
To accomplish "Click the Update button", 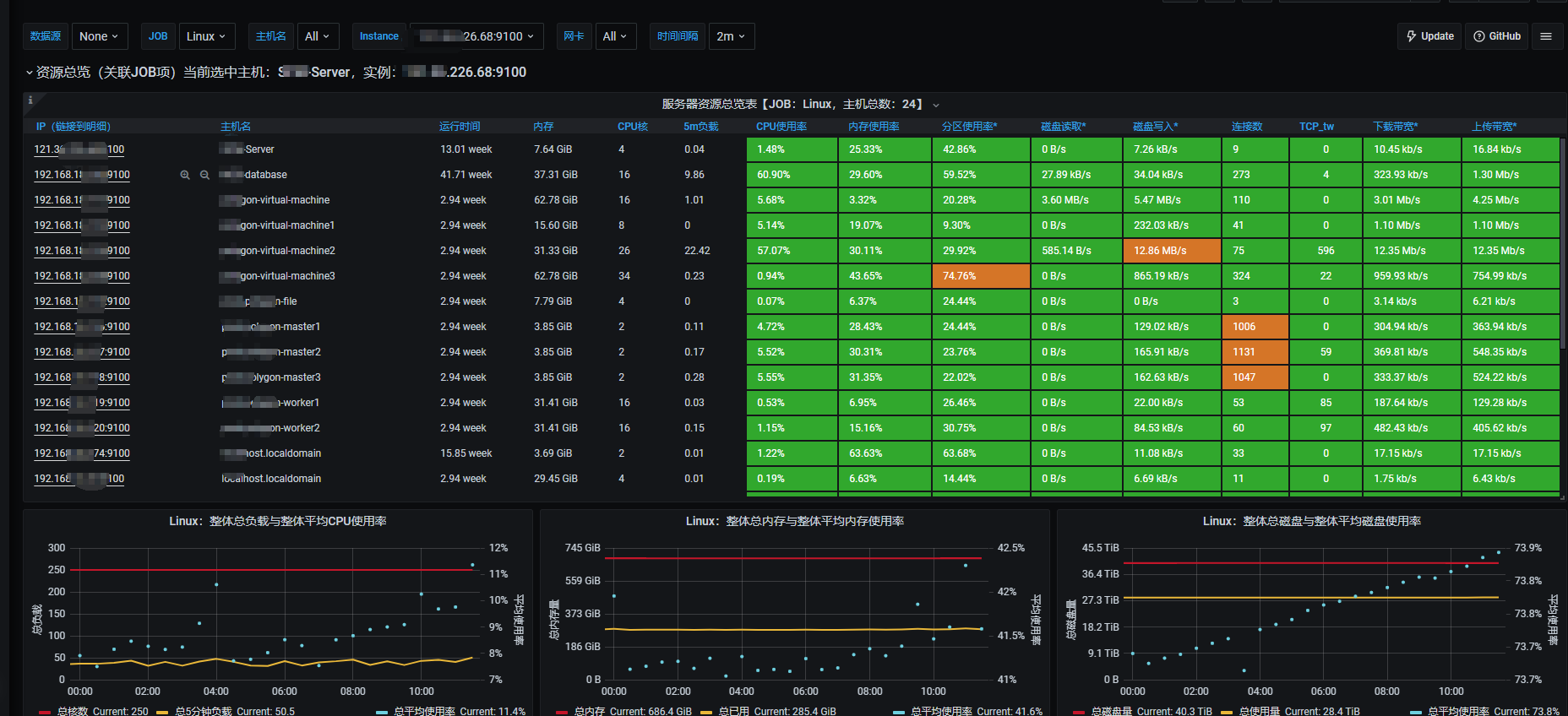I will click(x=1429, y=36).
